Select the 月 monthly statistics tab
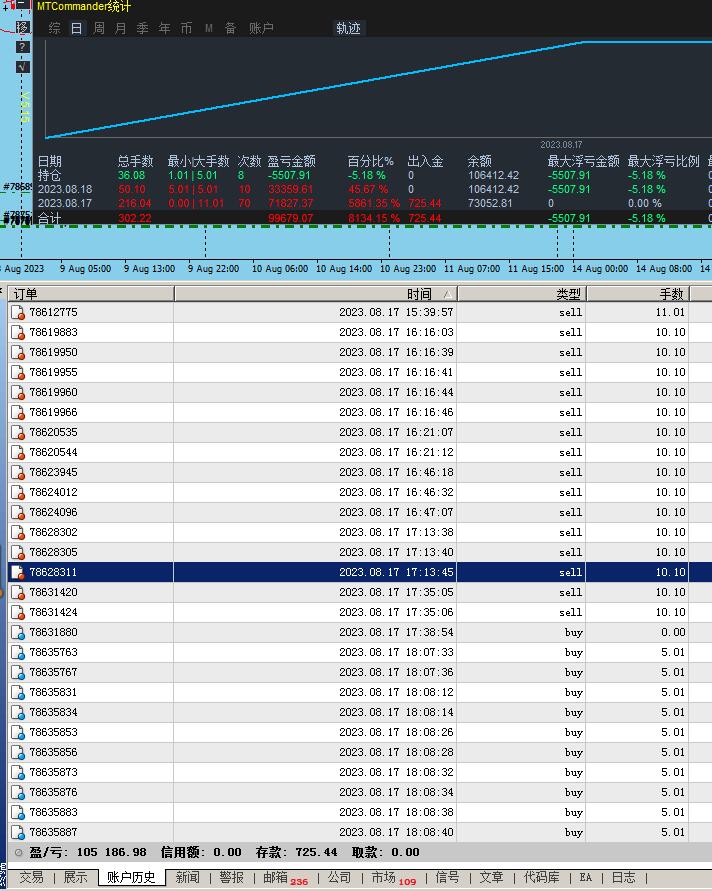The image size is (712, 891). click(x=120, y=28)
